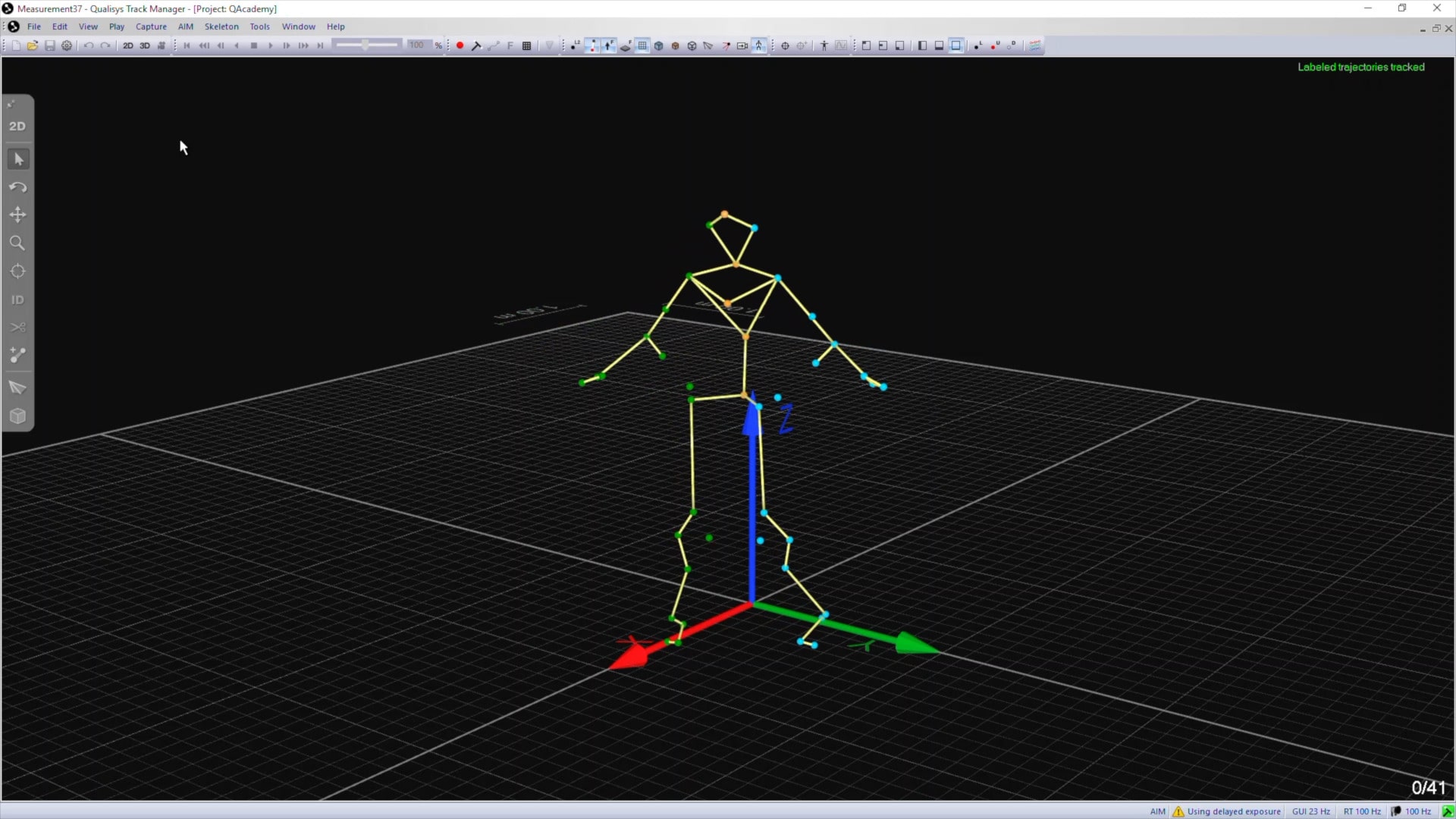Toggle skeleton display button in toolbar
This screenshot has height=819, width=1456.
(759, 45)
